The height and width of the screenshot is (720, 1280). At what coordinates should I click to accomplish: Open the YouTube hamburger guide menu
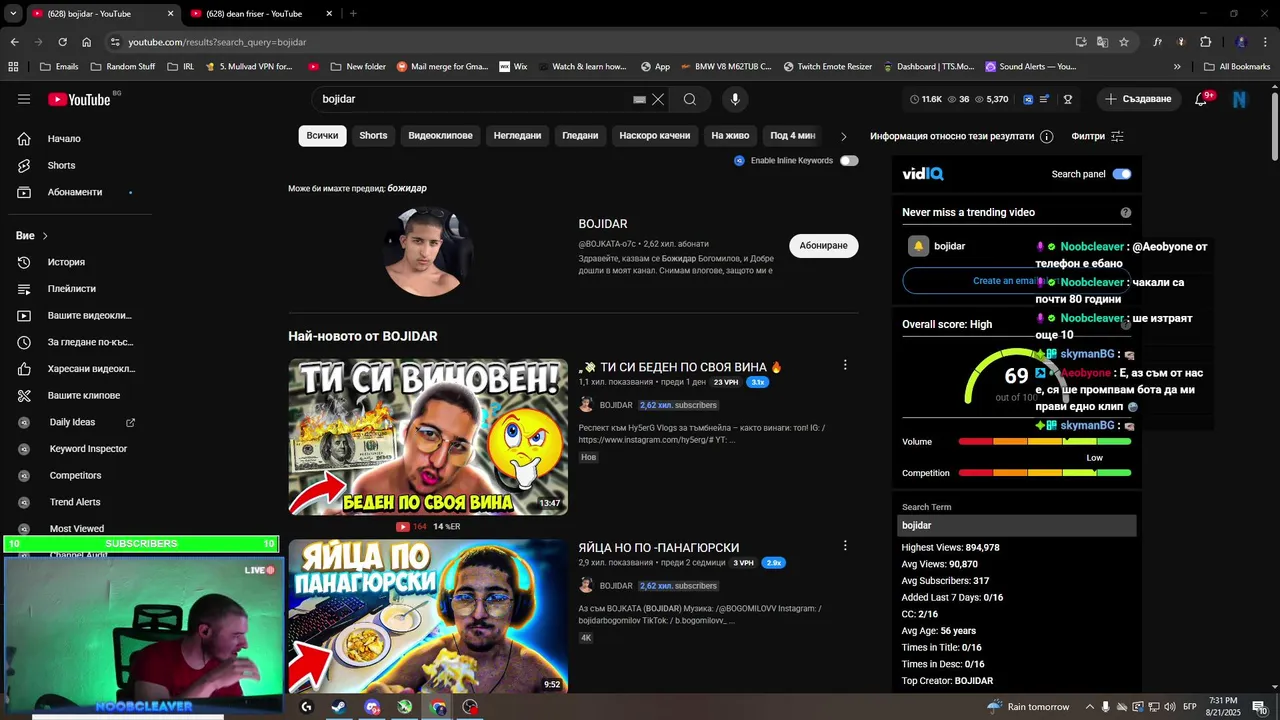coord(24,99)
